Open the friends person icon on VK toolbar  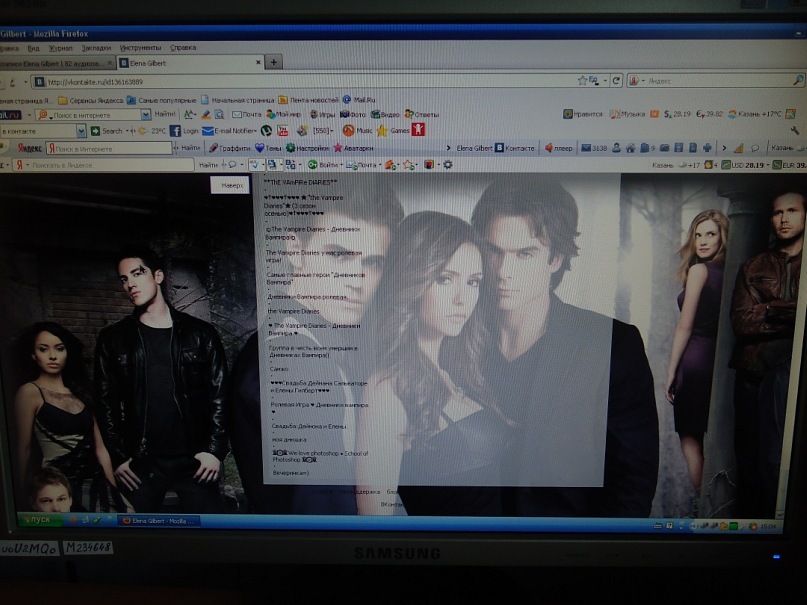(x=616, y=148)
